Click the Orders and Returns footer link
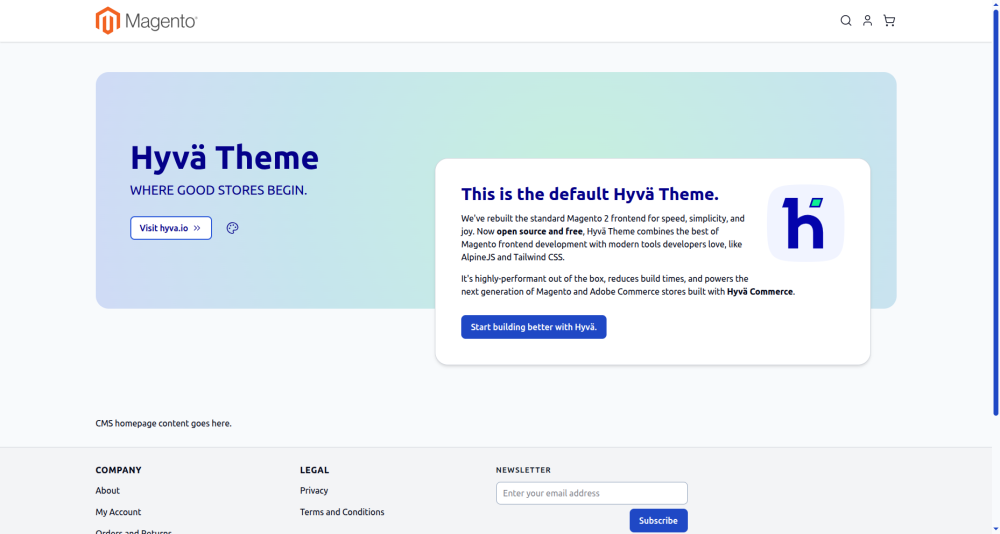The image size is (1000, 534). [133, 531]
